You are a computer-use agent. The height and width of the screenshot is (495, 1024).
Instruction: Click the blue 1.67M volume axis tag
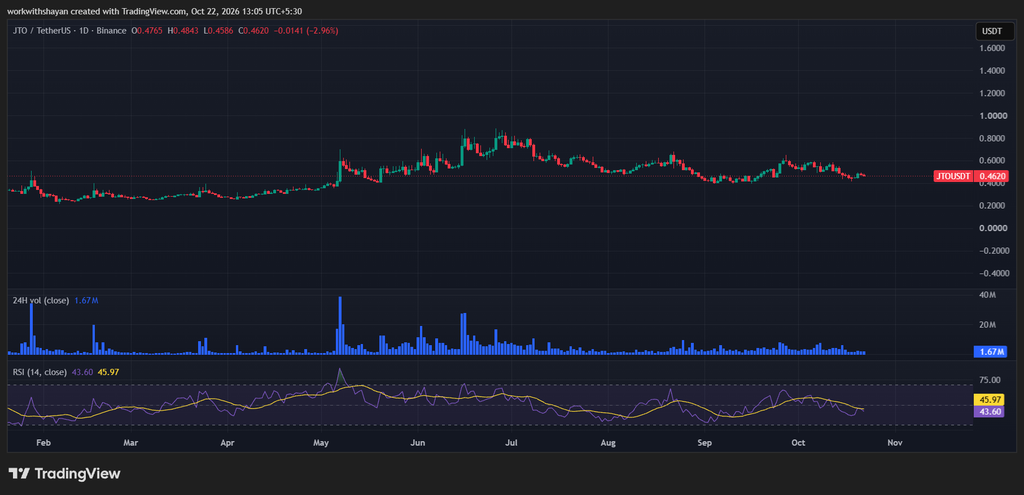pos(991,352)
